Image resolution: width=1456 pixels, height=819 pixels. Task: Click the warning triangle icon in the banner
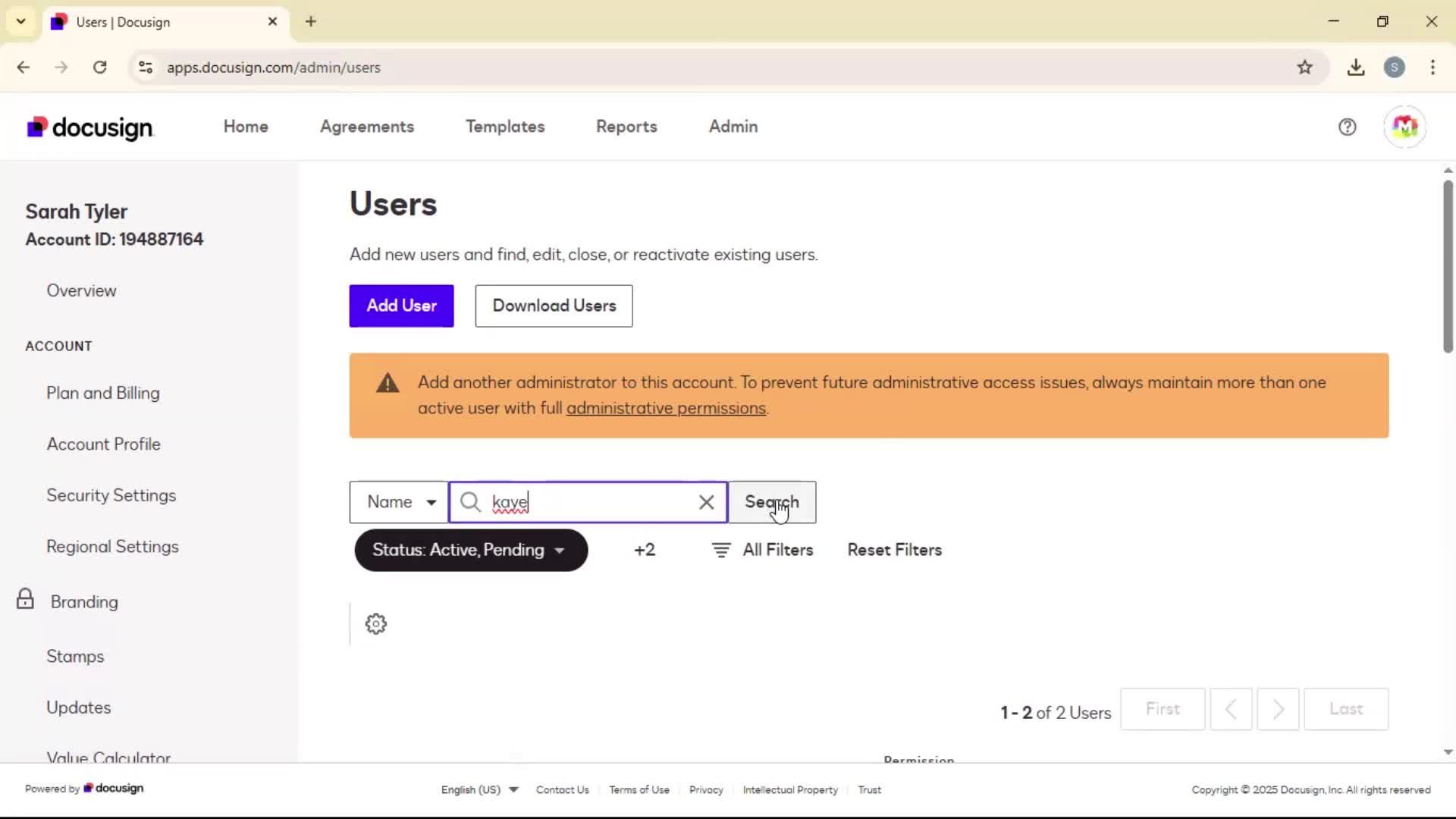click(388, 383)
